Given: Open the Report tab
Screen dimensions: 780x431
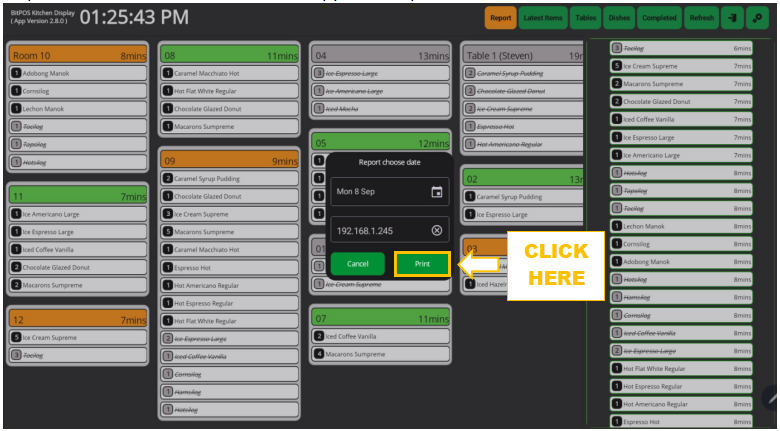Looking at the screenshot, I should (x=500, y=17).
